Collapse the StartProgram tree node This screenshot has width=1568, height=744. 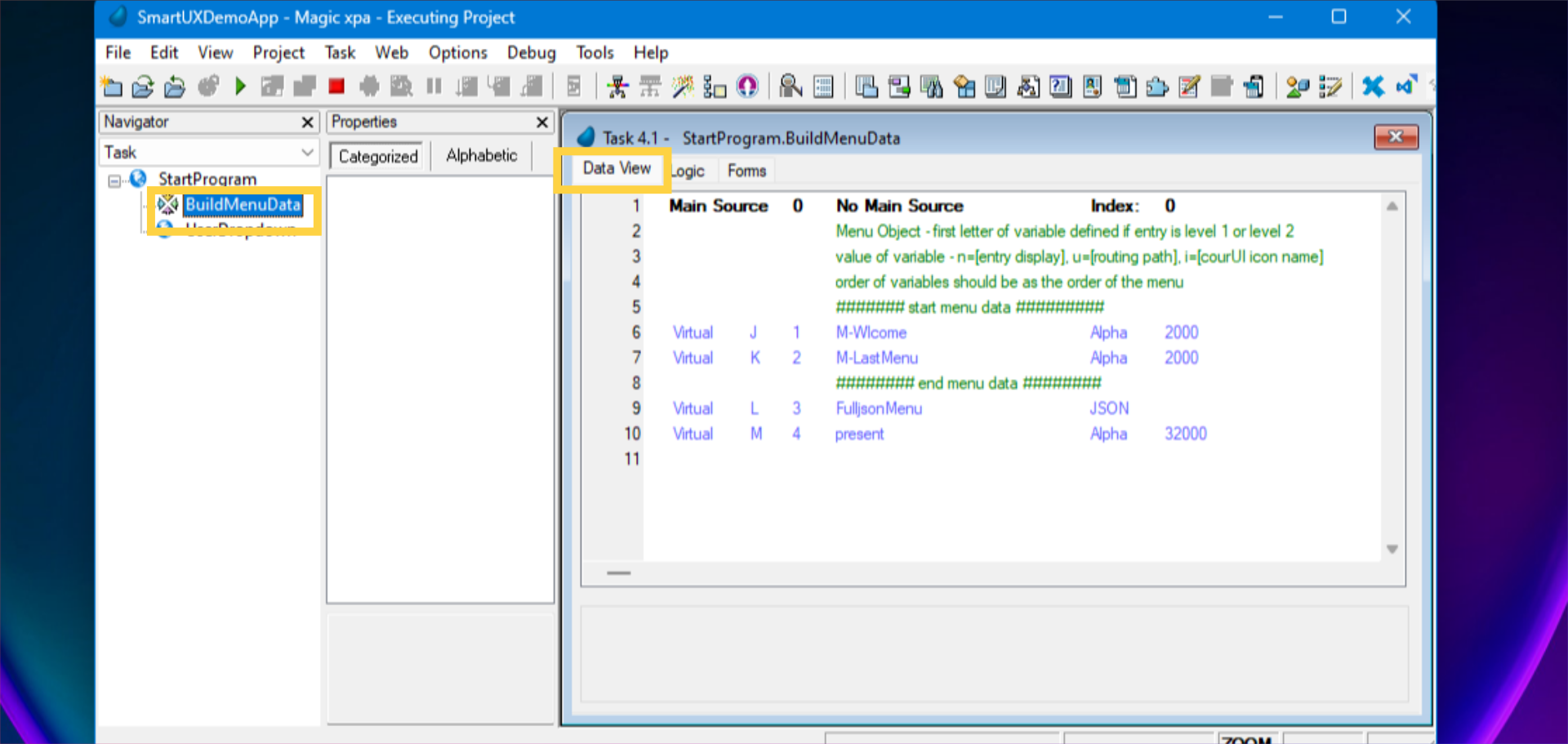coord(114,180)
